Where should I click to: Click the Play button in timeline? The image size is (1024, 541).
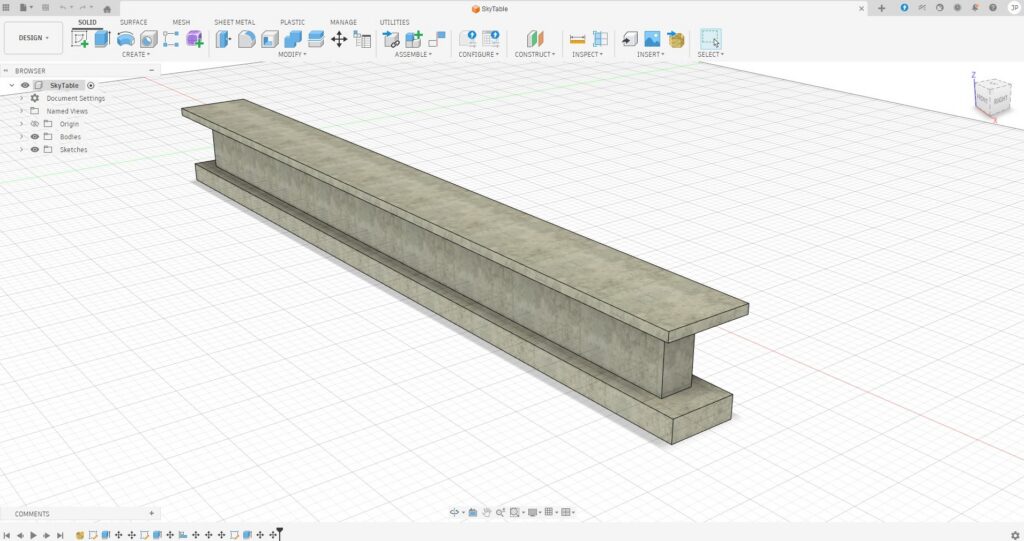pos(33,535)
